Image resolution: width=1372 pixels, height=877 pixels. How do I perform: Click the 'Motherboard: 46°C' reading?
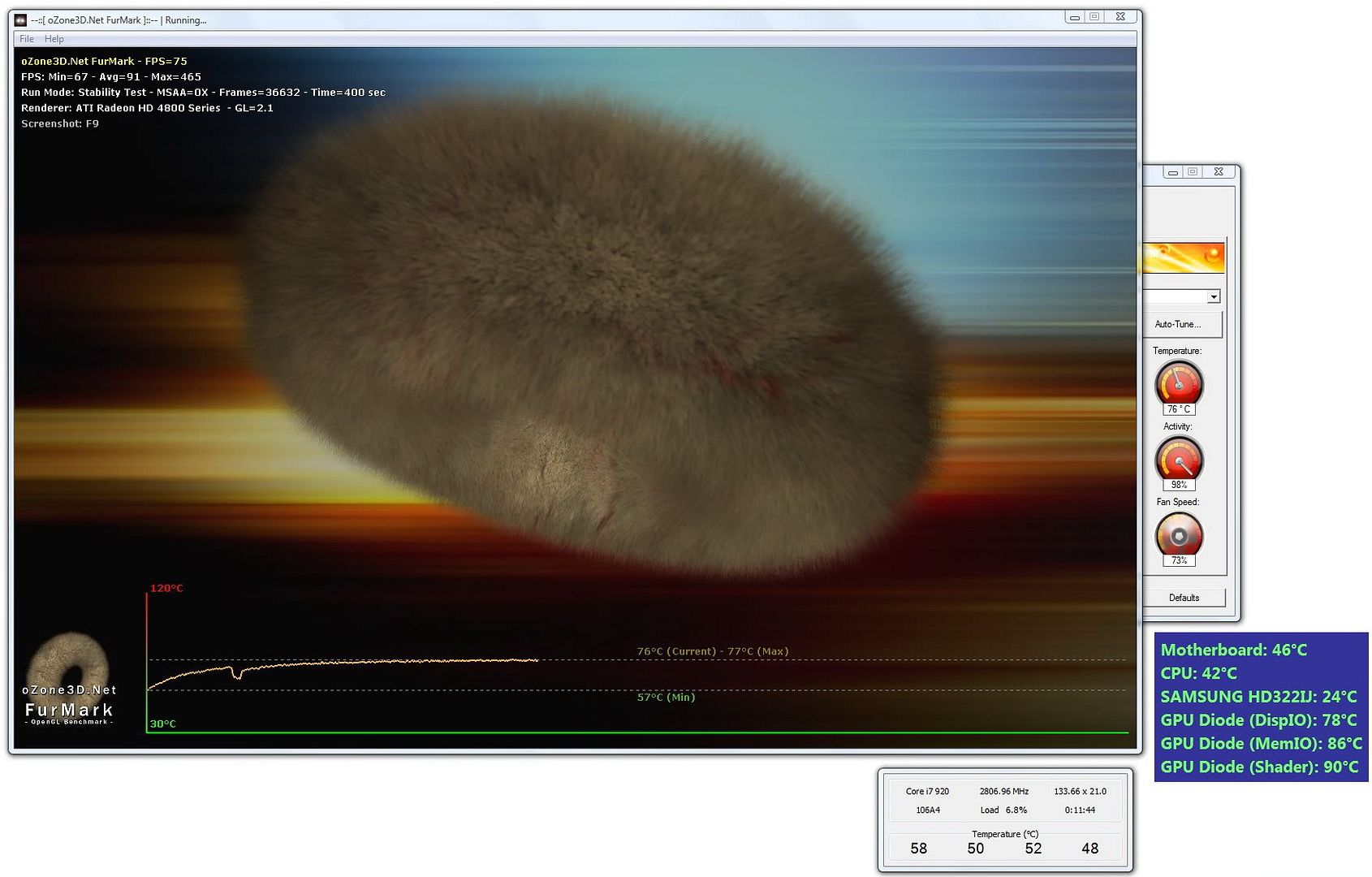1233,650
